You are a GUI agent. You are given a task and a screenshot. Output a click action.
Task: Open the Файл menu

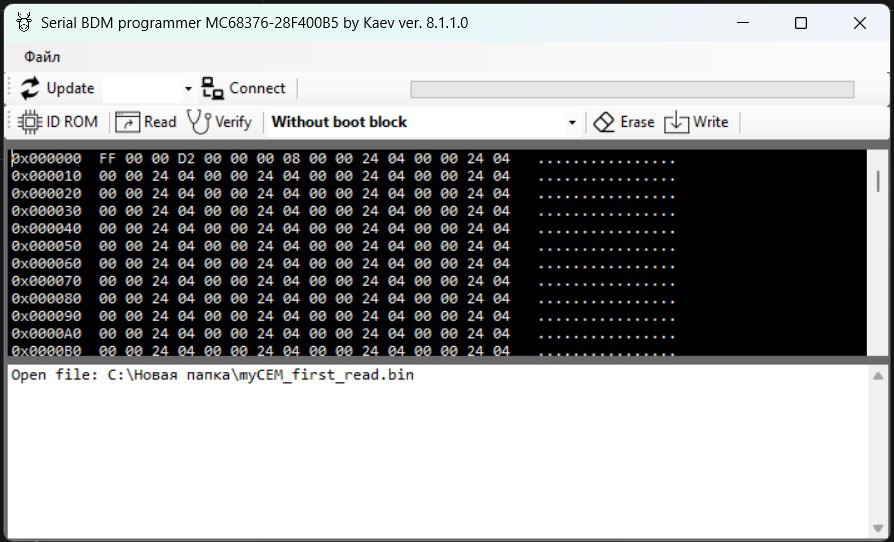(x=42, y=57)
